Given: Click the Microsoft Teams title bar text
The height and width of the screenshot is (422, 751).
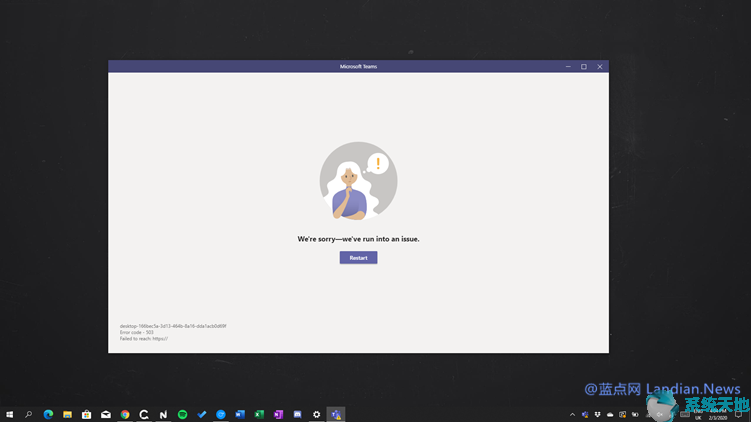Looking at the screenshot, I should click(x=358, y=67).
